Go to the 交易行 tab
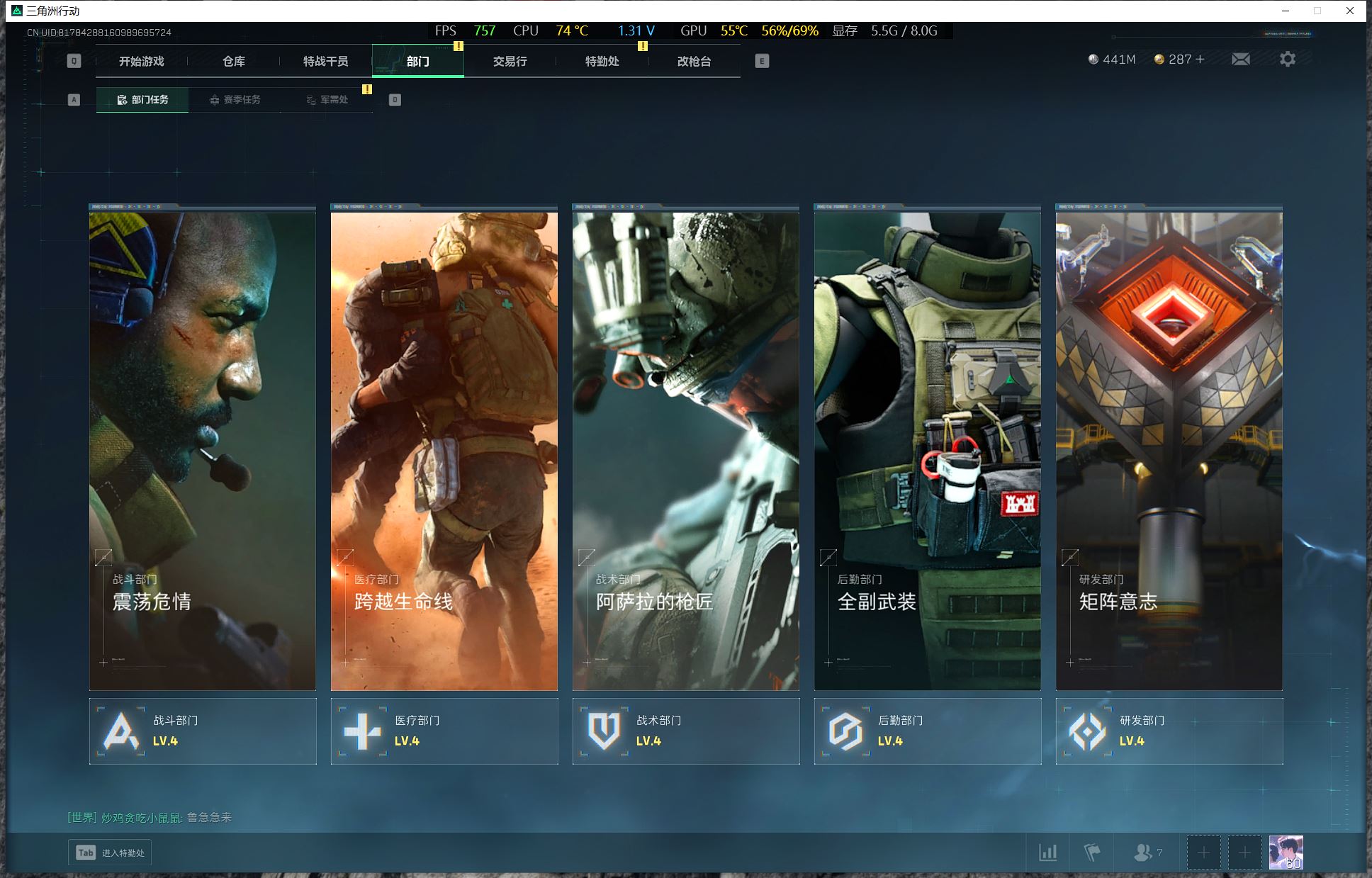 point(510,62)
